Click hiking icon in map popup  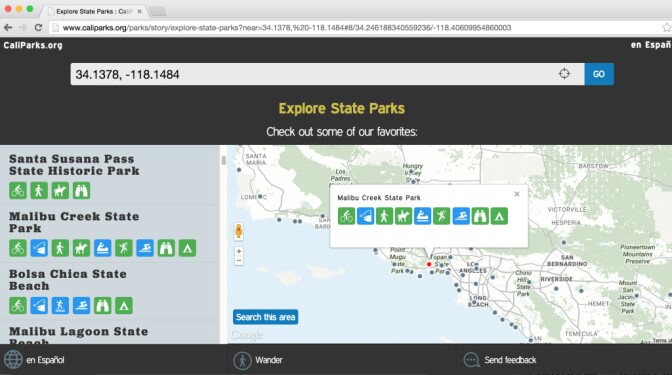(x=384, y=216)
